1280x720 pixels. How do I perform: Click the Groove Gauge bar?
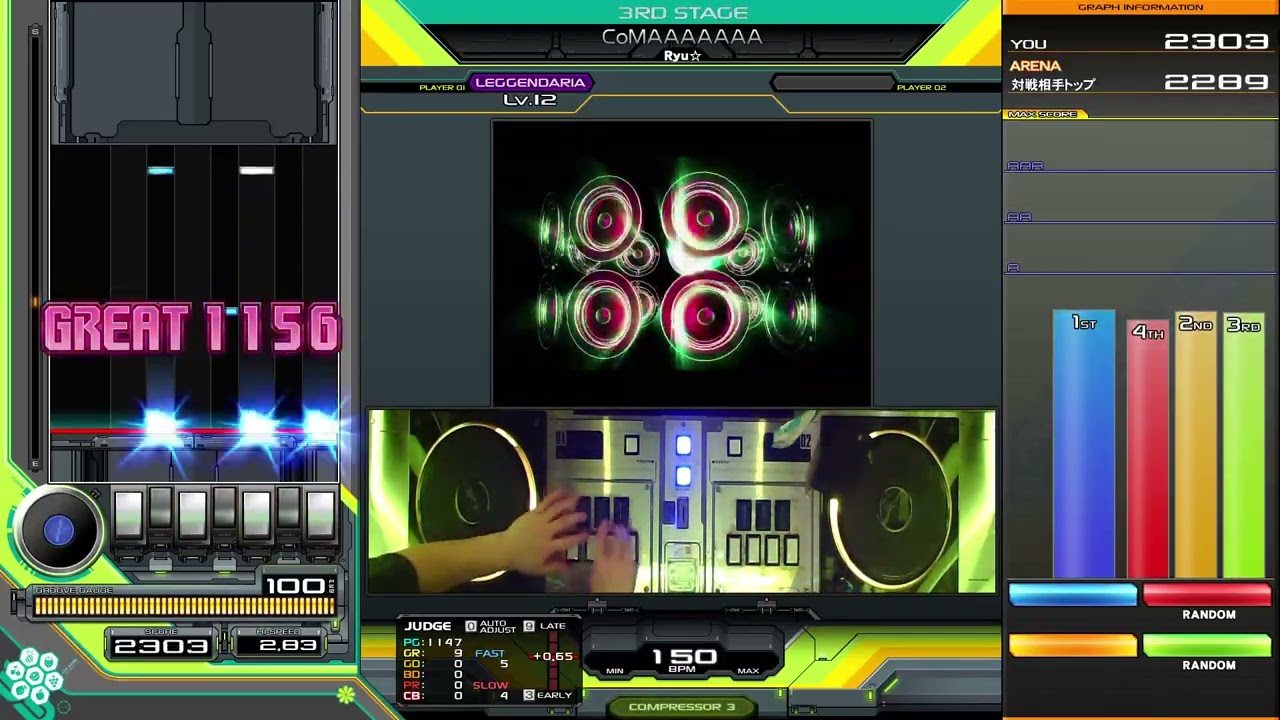[x=184, y=606]
